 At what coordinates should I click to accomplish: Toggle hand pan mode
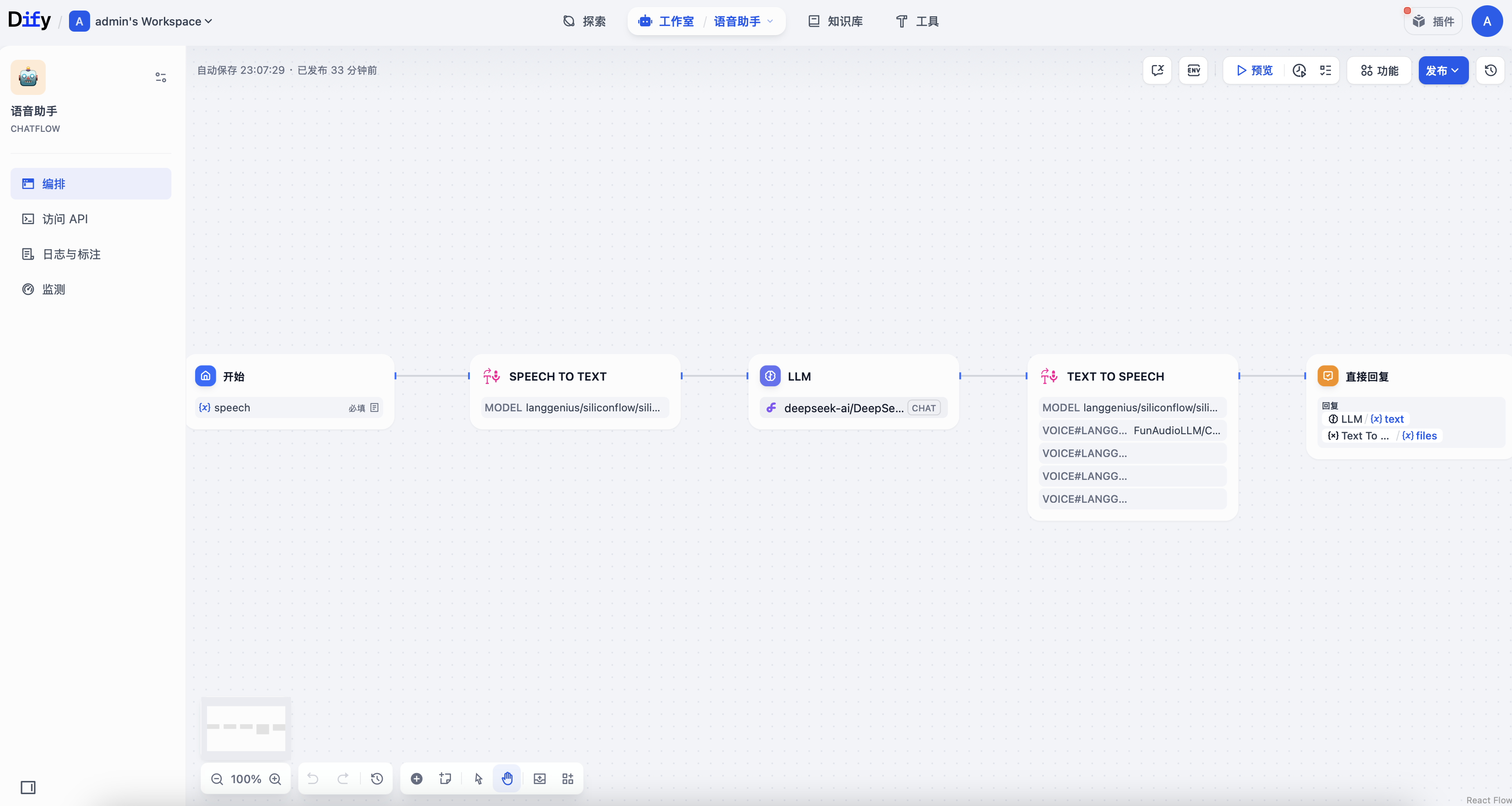(507, 778)
